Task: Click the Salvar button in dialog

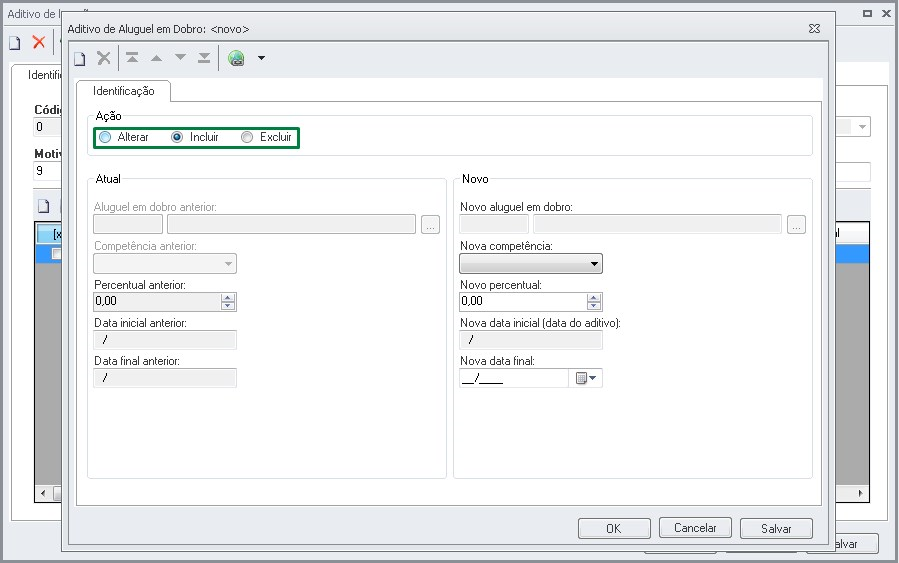Action: click(776, 528)
